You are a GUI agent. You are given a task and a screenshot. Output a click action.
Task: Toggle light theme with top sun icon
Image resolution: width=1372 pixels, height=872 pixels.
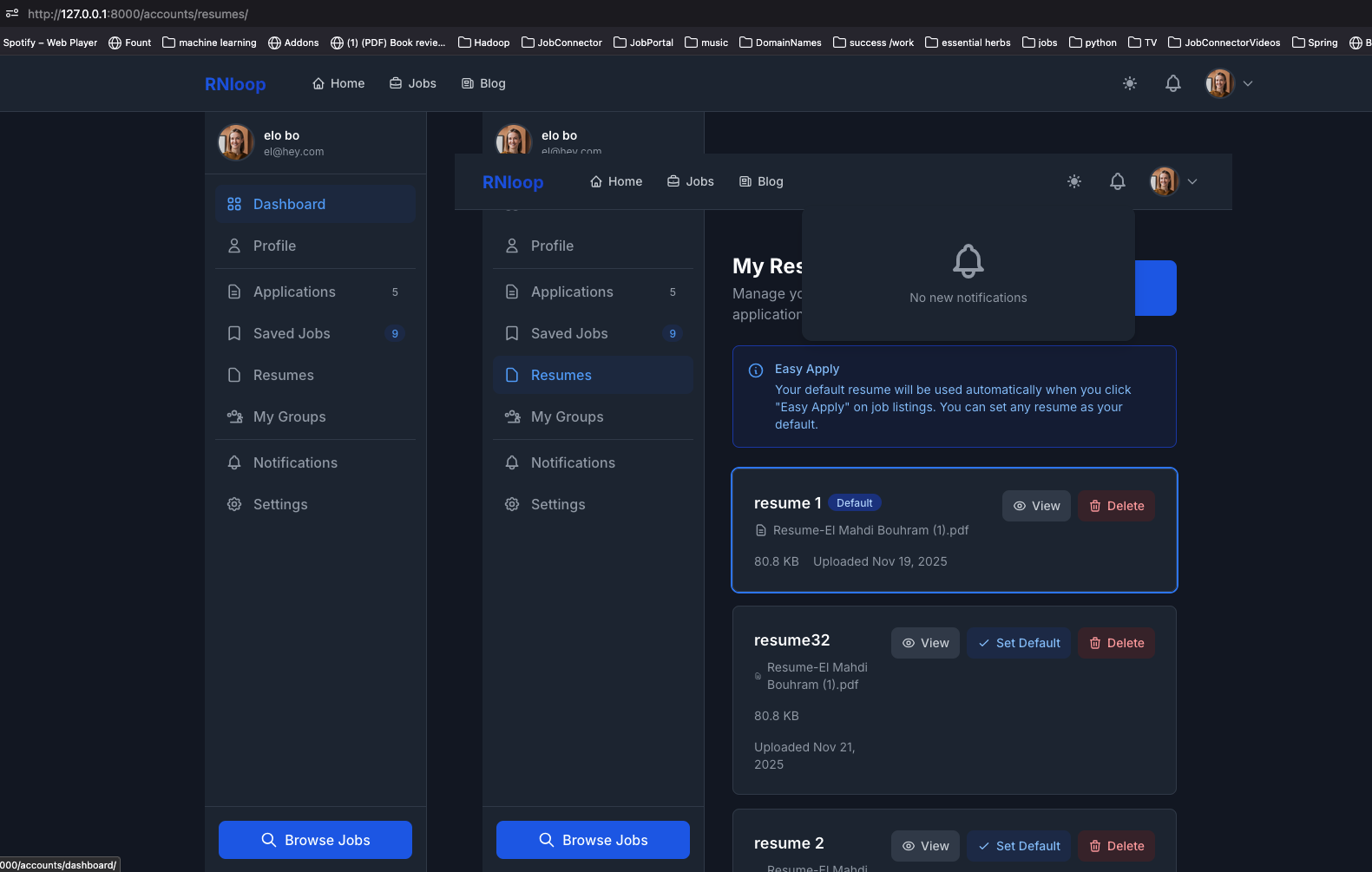coord(1130,83)
